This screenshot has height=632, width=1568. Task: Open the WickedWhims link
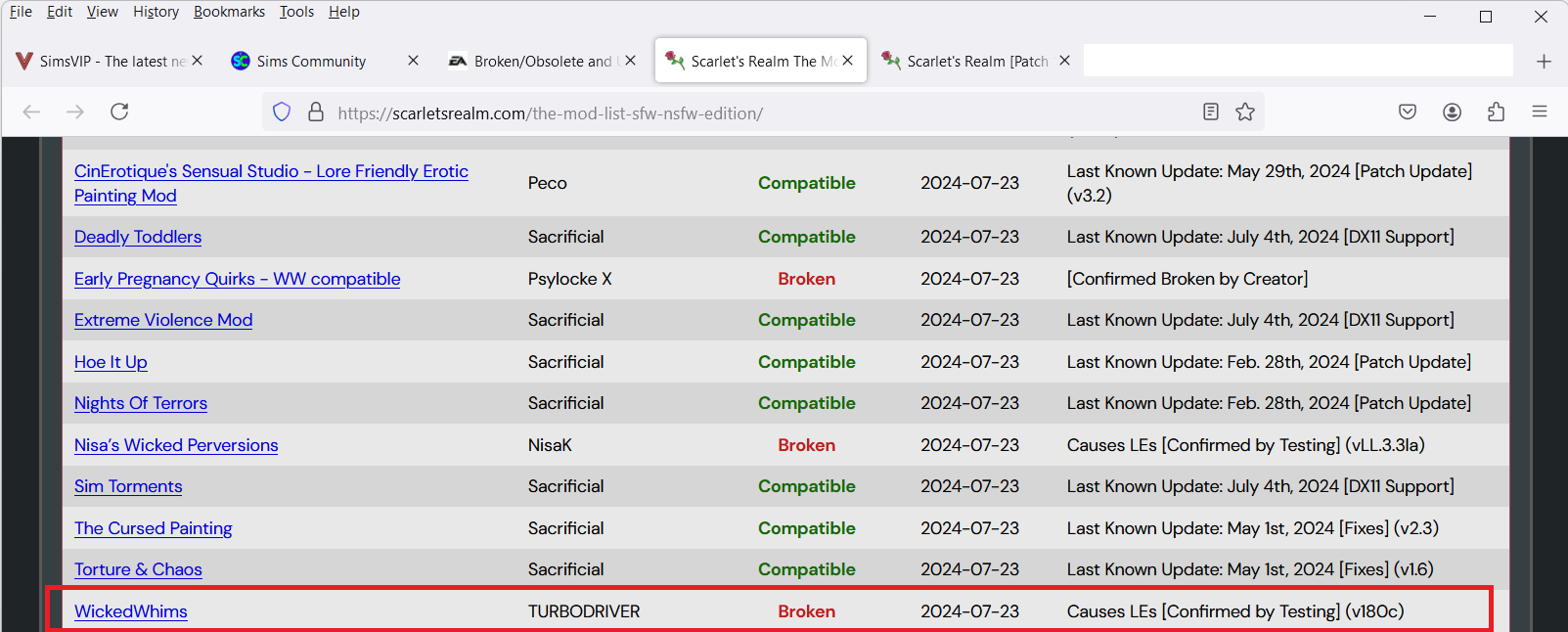(x=131, y=611)
